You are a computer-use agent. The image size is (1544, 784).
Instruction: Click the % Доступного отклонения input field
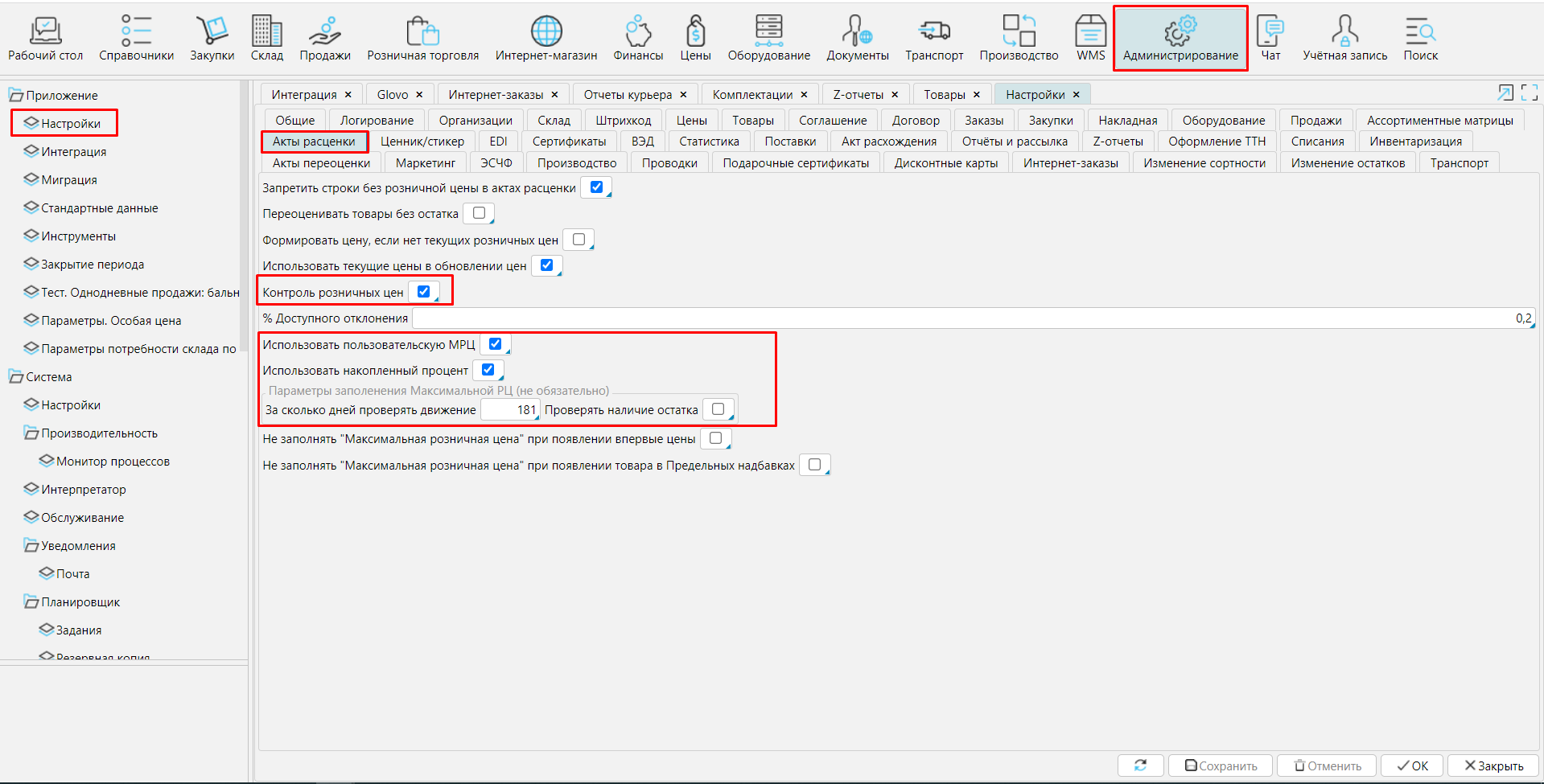[x=966, y=318]
